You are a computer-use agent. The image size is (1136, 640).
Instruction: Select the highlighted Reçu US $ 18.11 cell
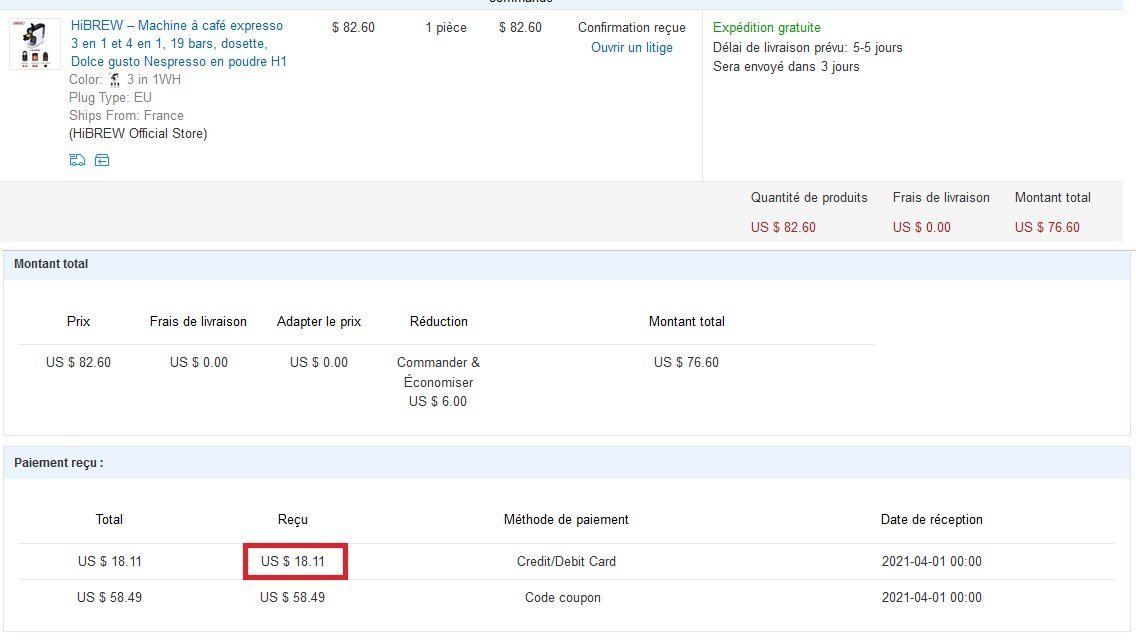point(296,562)
